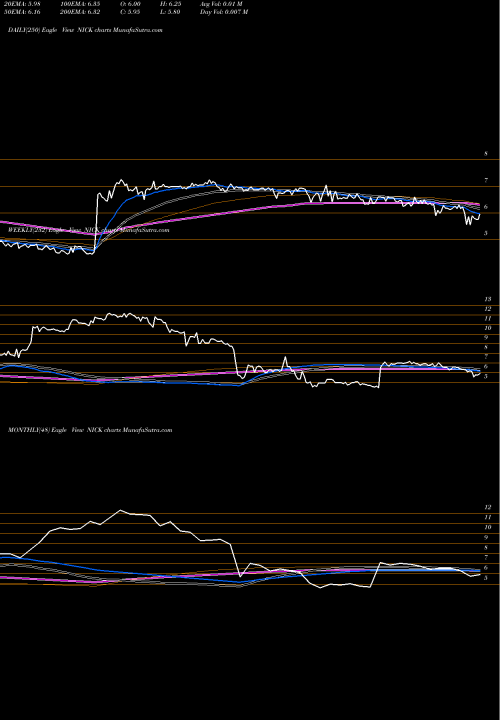Click the 200EMA: 6.32 readout
Viewport: 500px width, 720px height.
[81, 12]
